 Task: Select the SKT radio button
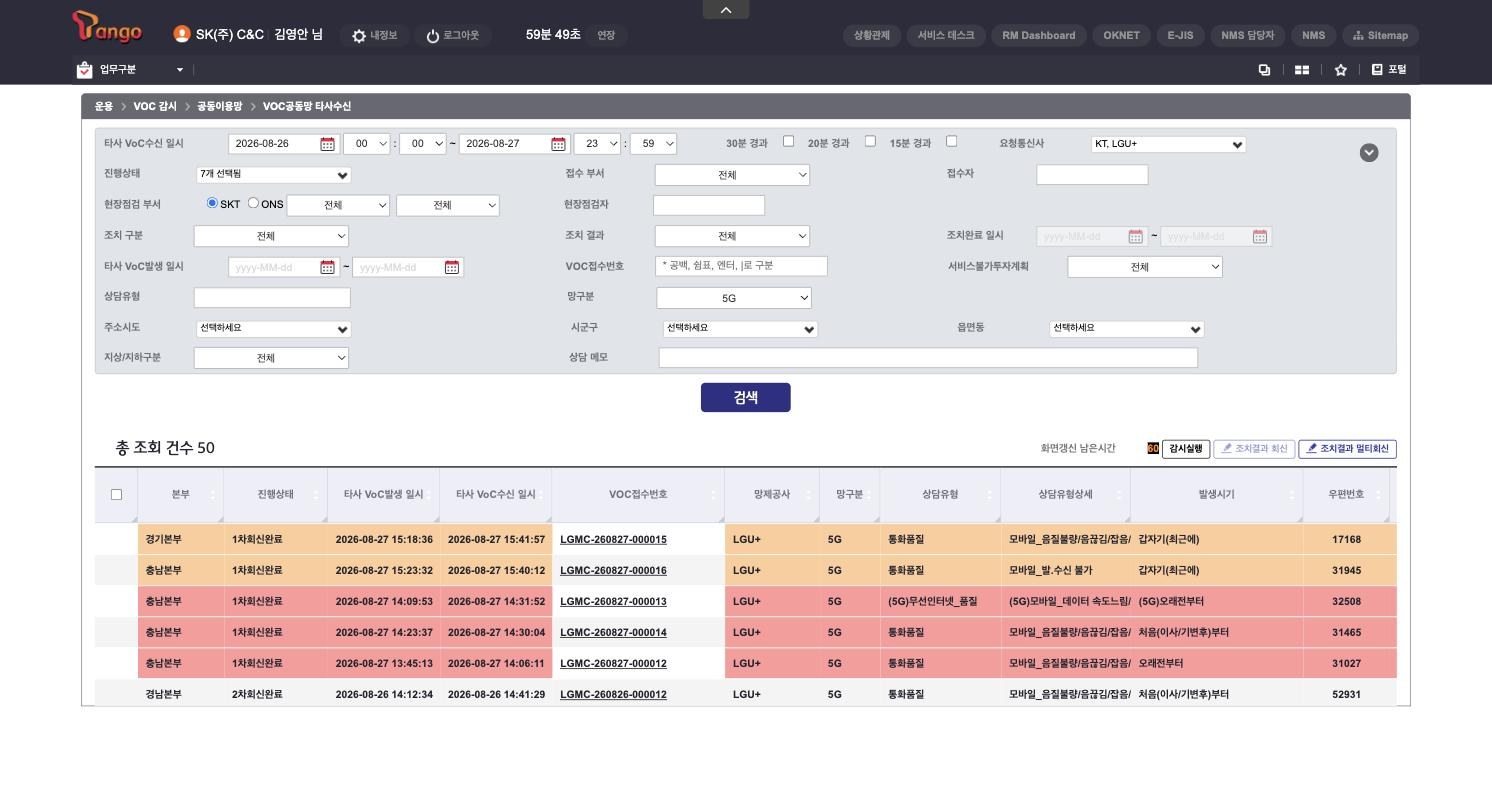(x=212, y=203)
